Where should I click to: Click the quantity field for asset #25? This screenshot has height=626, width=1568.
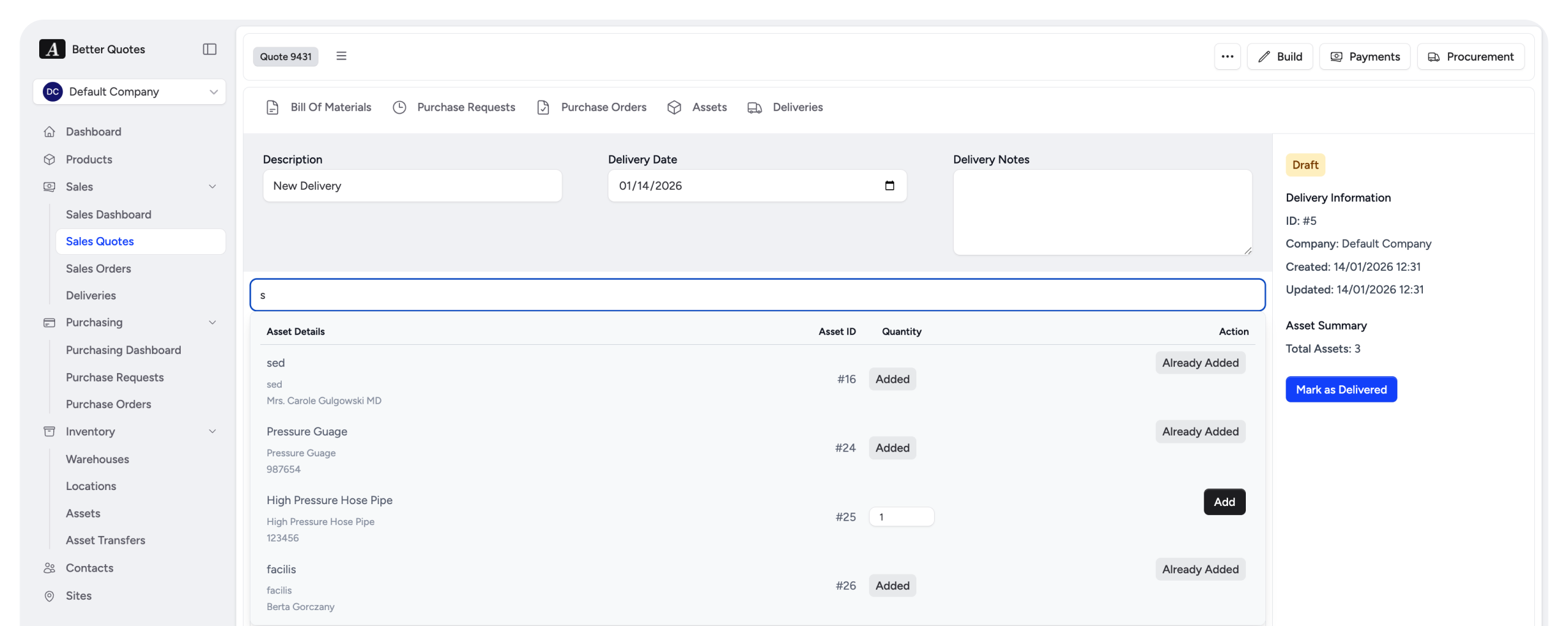901,517
